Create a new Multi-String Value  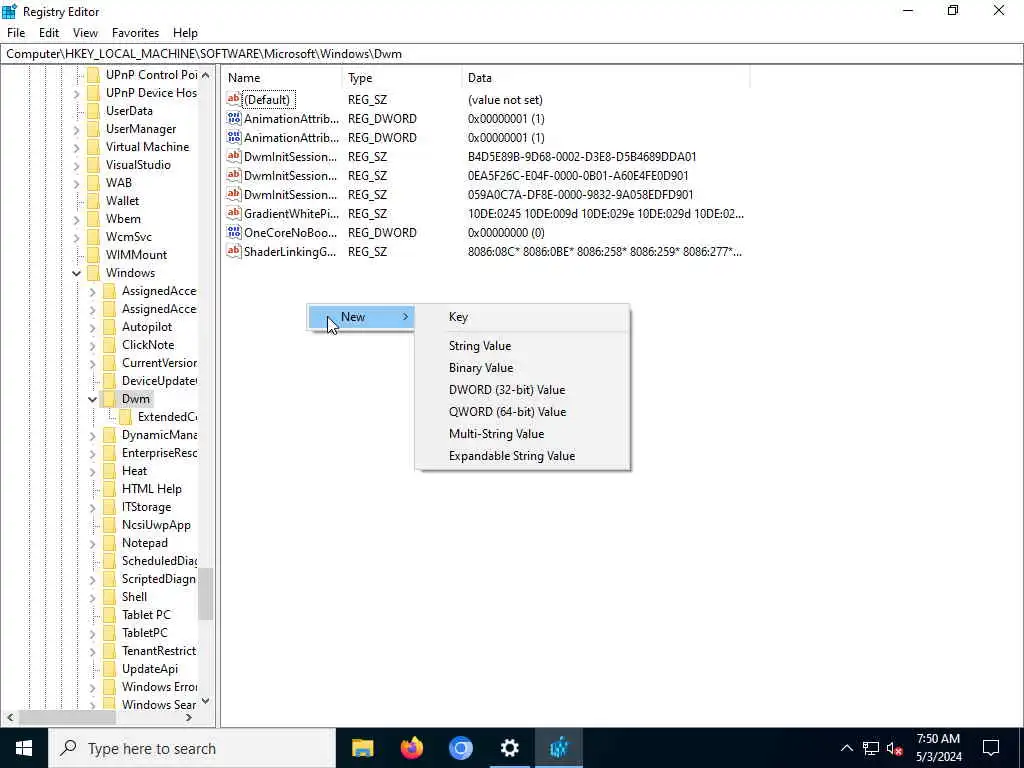(x=522, y=434)
